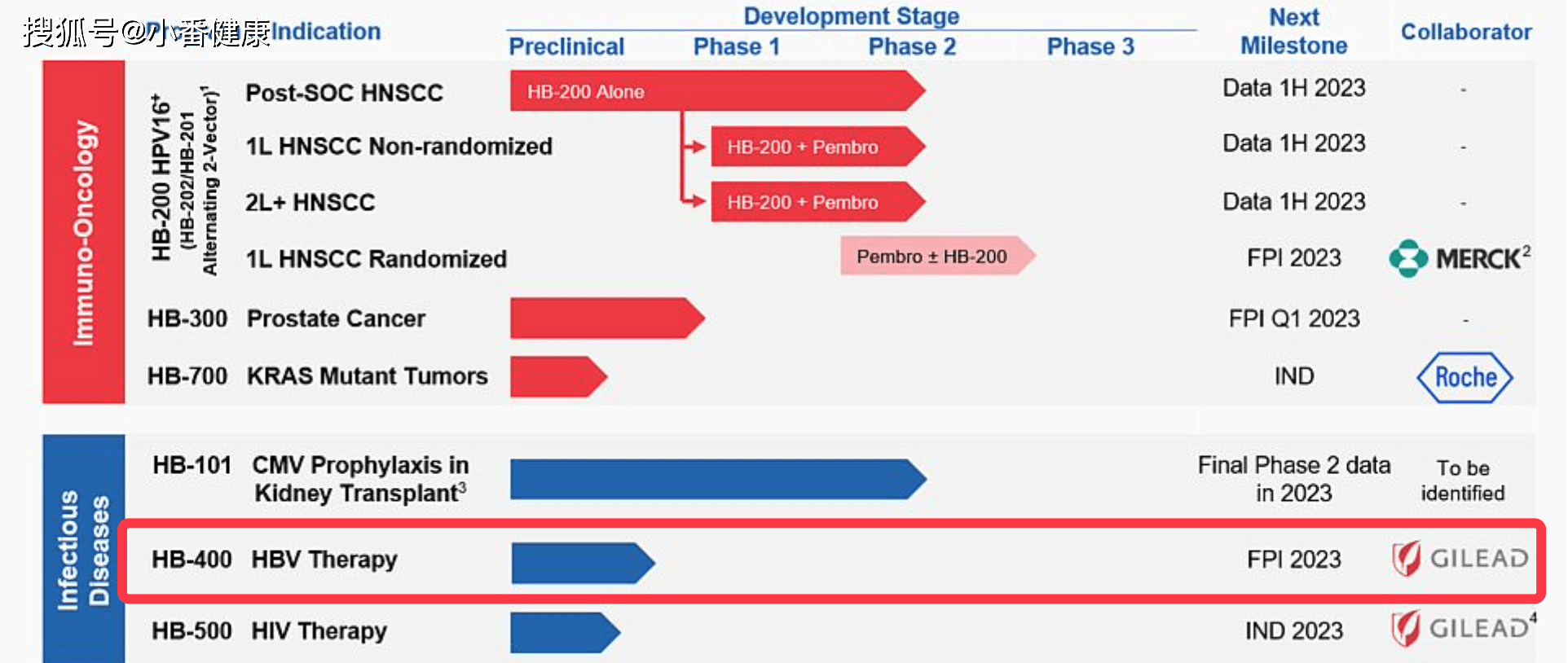Click the Merck logo in Collaborator column

tap(1459, 259)
